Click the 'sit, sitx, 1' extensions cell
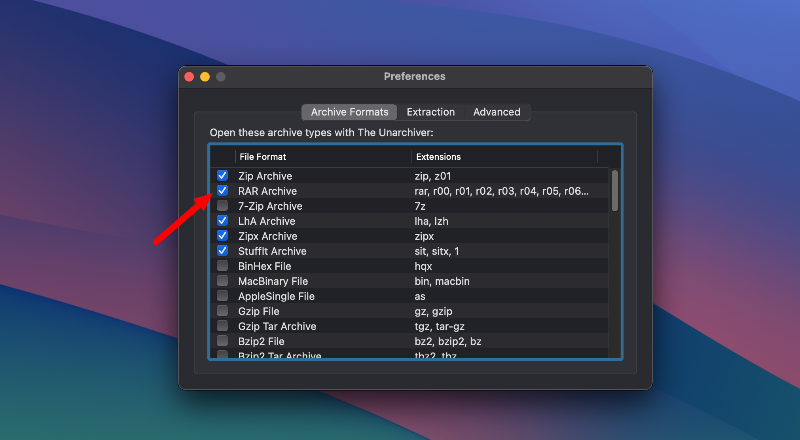800x440 pixels. click(x=437, y=251)
